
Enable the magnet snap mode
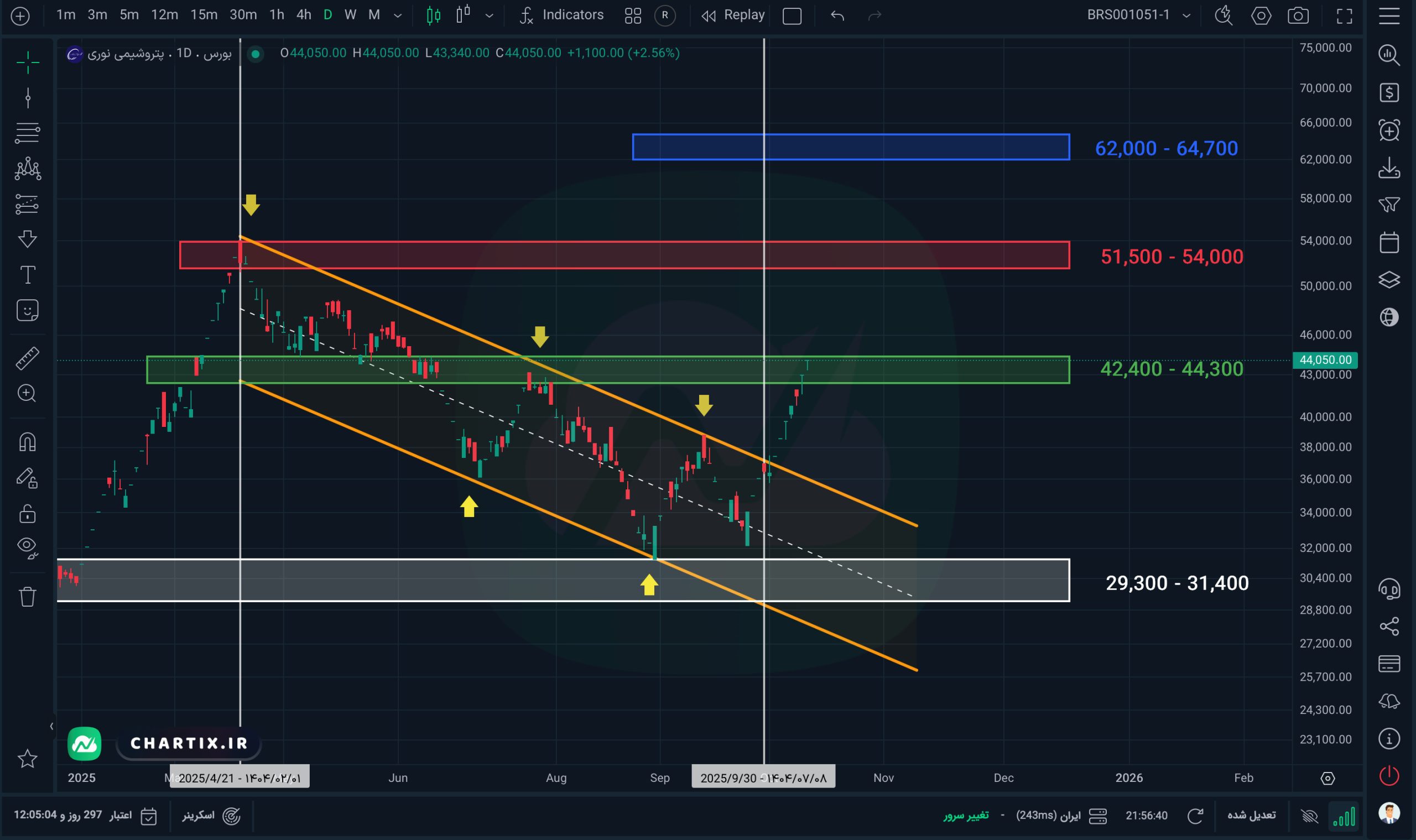click(27, 441)
